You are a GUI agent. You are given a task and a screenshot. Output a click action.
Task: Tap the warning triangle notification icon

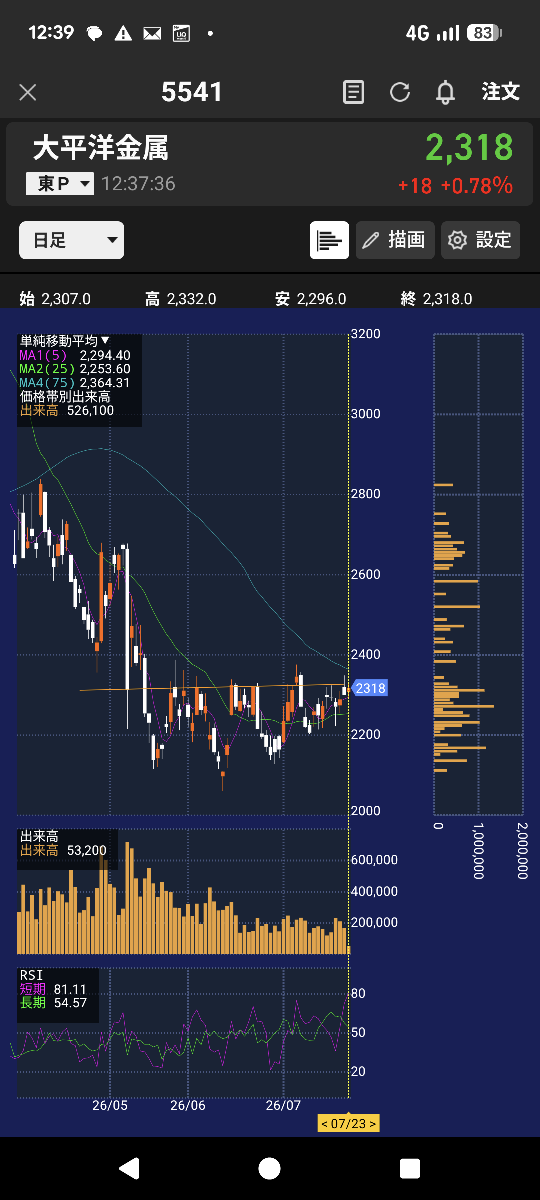coord(123,33)
